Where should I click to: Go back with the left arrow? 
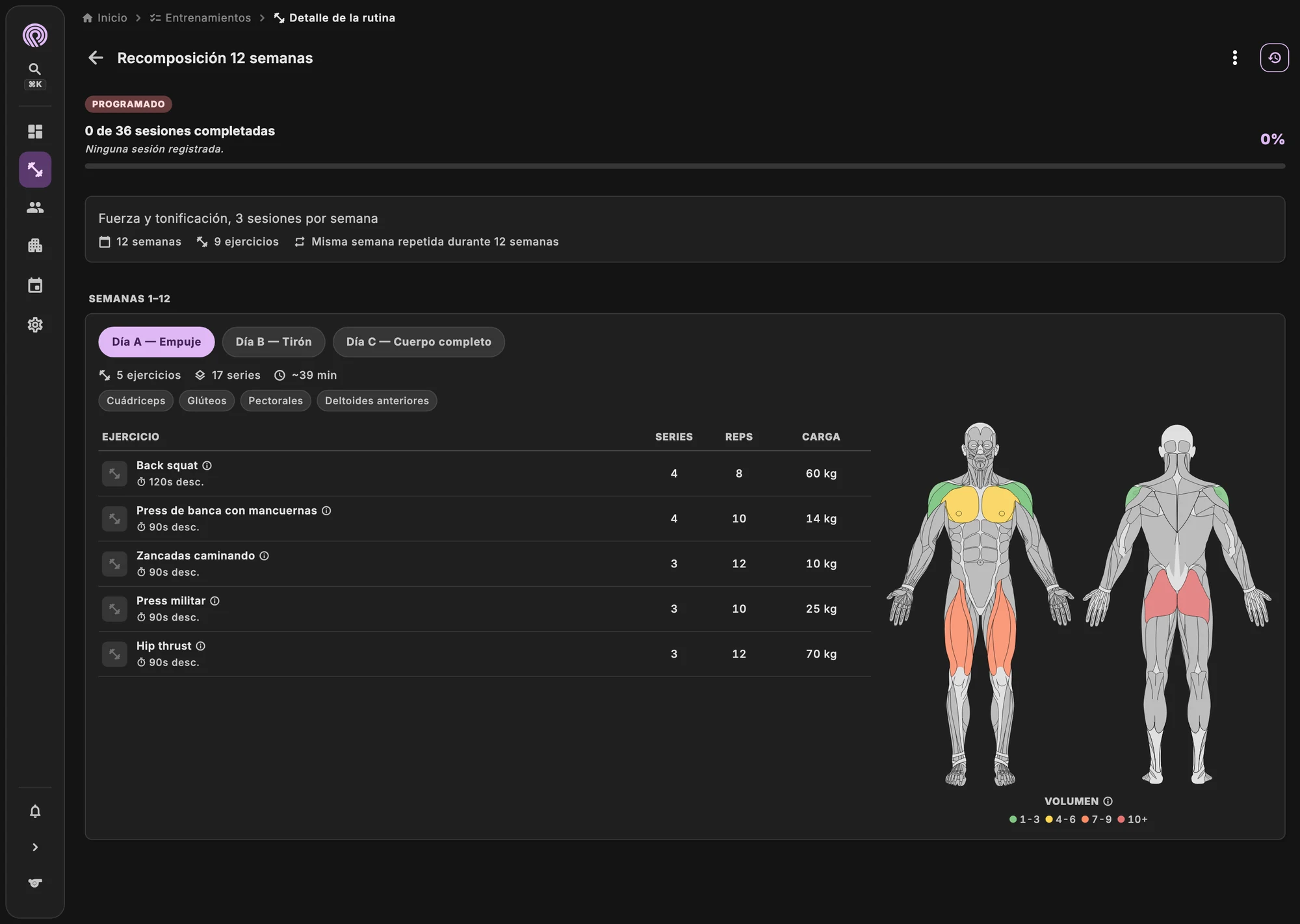[x=96, y=58]
